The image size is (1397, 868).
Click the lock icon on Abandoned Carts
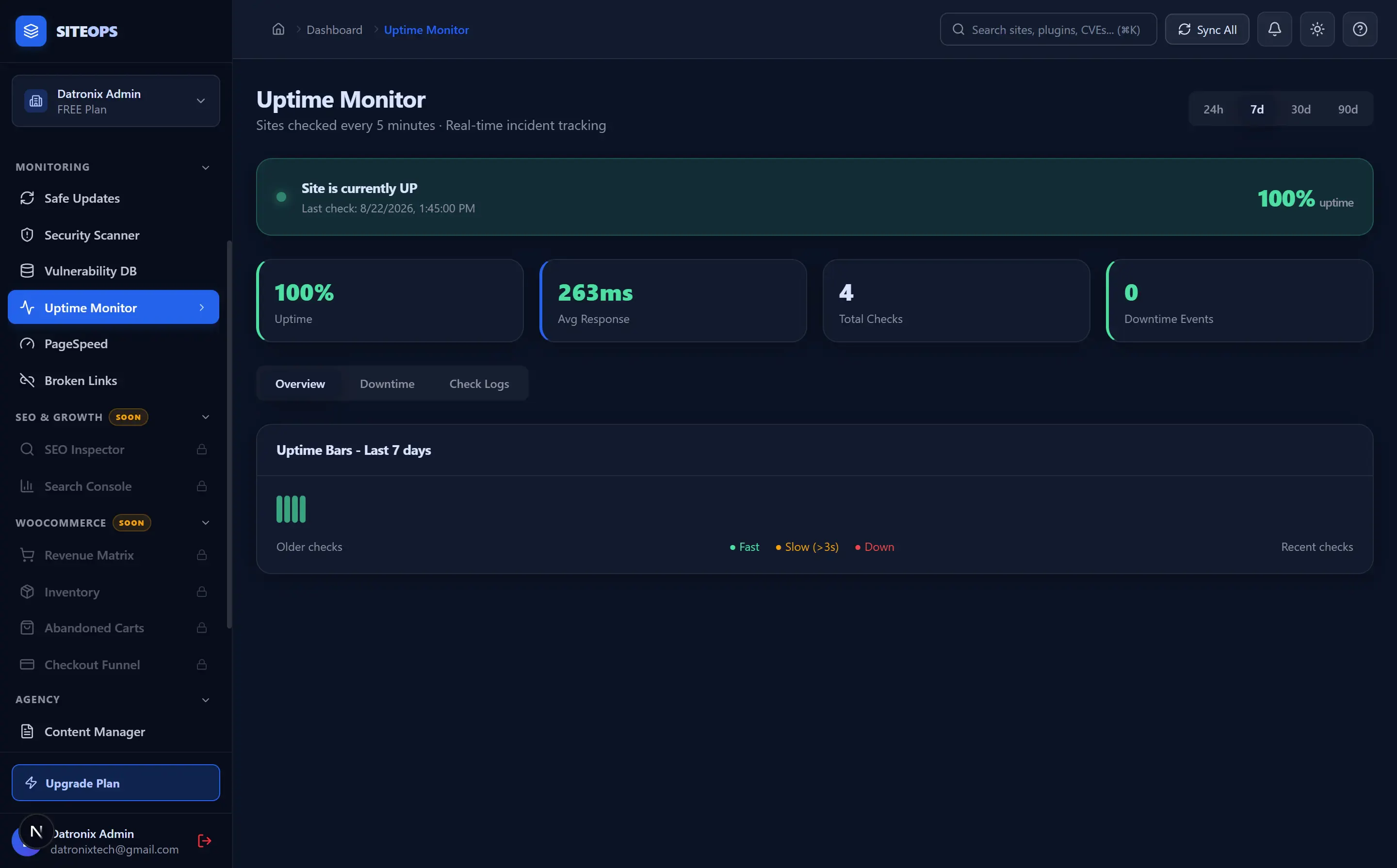201,628
